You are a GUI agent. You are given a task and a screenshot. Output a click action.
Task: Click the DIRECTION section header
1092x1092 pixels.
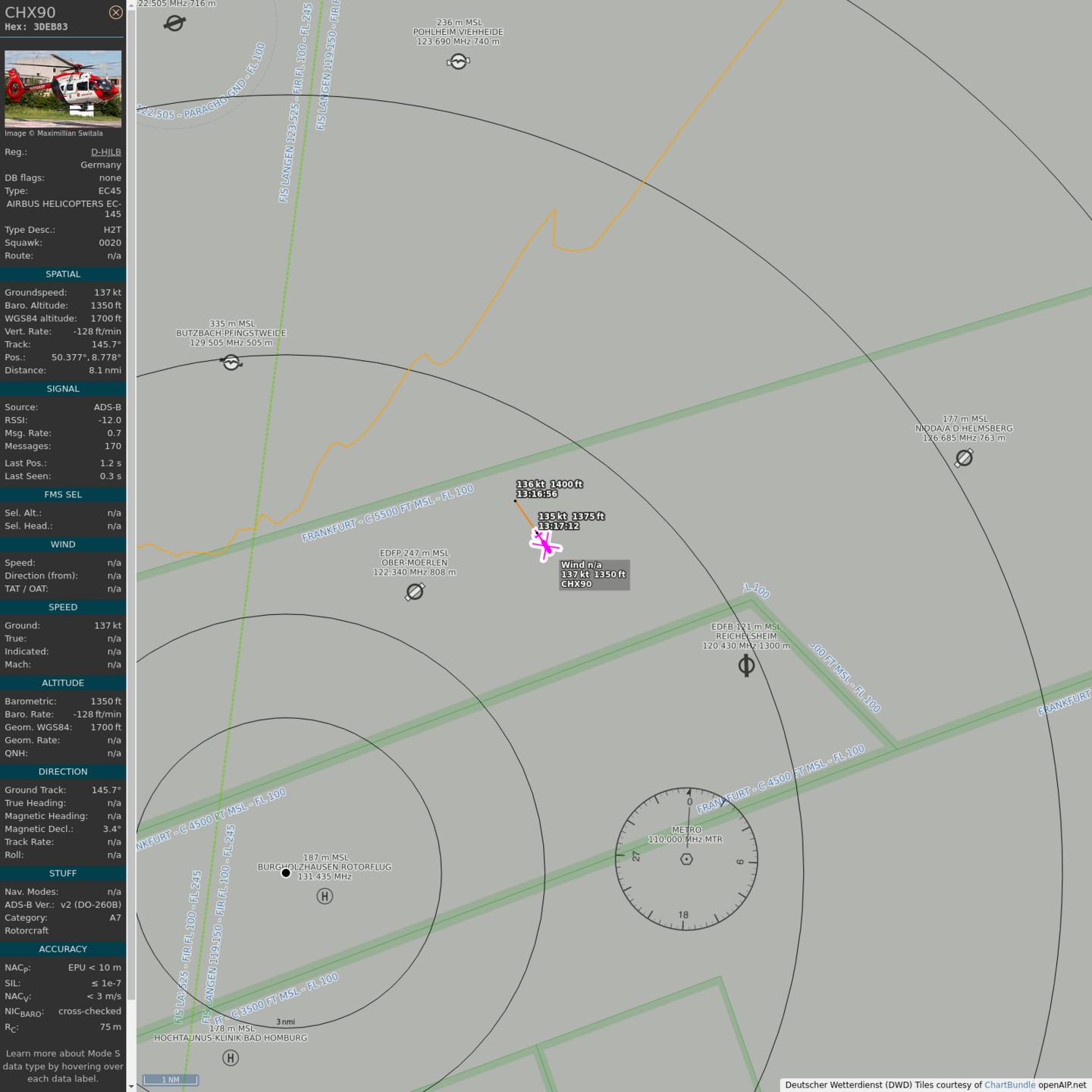pos(63,772)
